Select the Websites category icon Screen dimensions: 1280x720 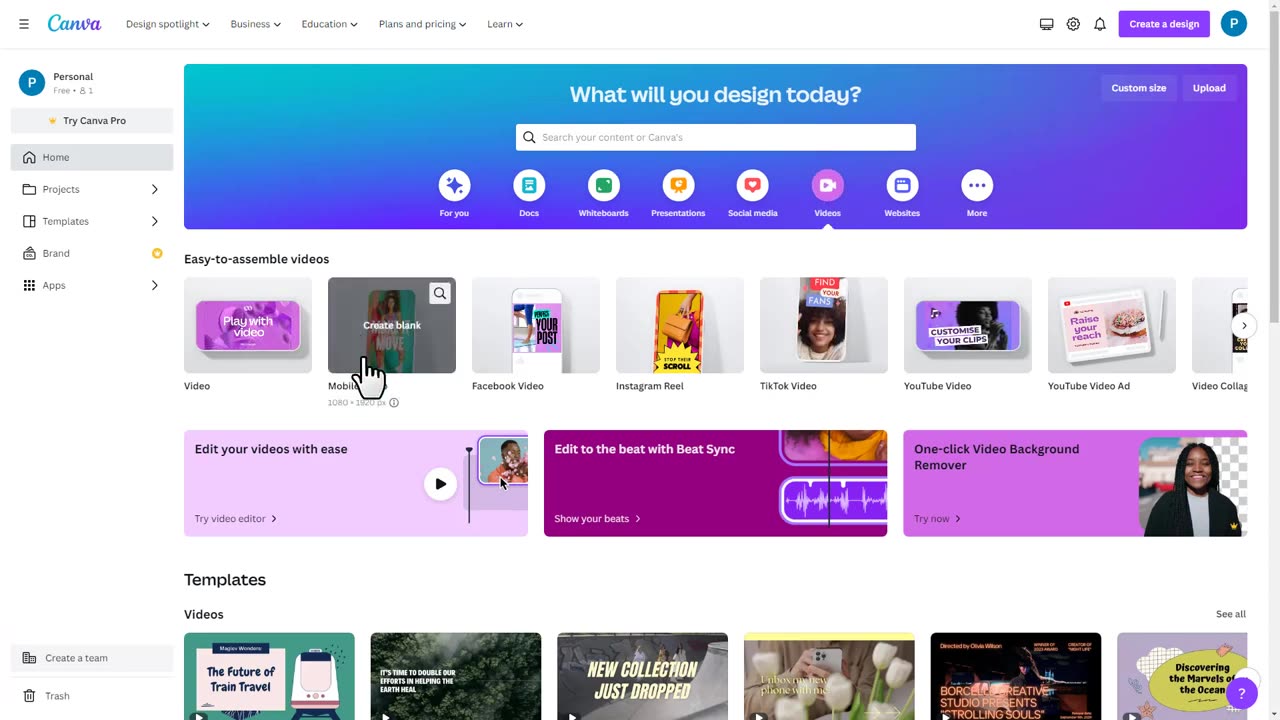902,185
